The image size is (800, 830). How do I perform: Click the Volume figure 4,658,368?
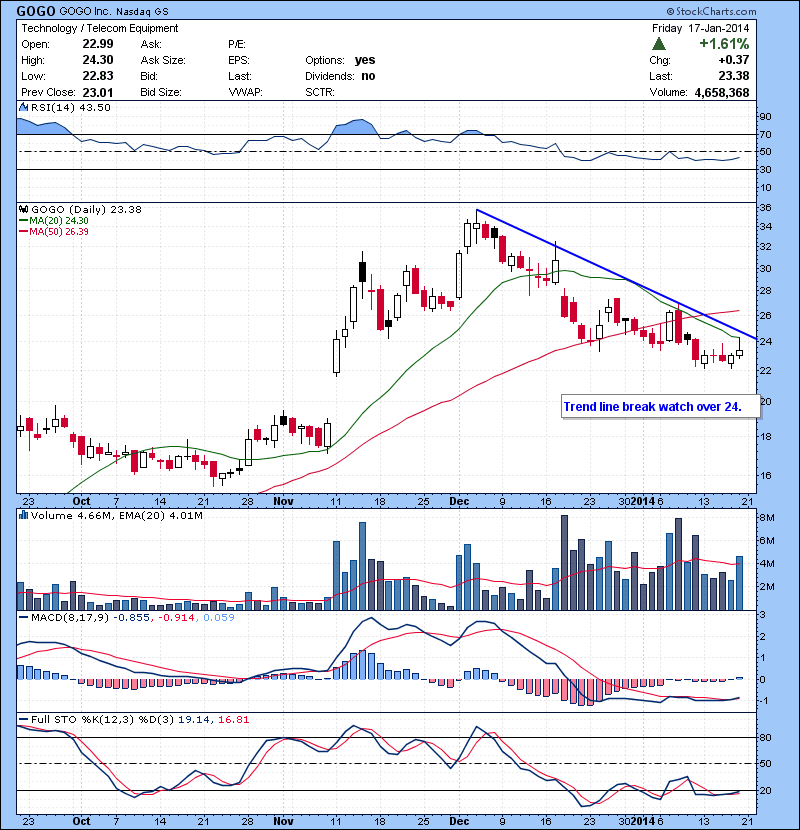pos(722,93)
